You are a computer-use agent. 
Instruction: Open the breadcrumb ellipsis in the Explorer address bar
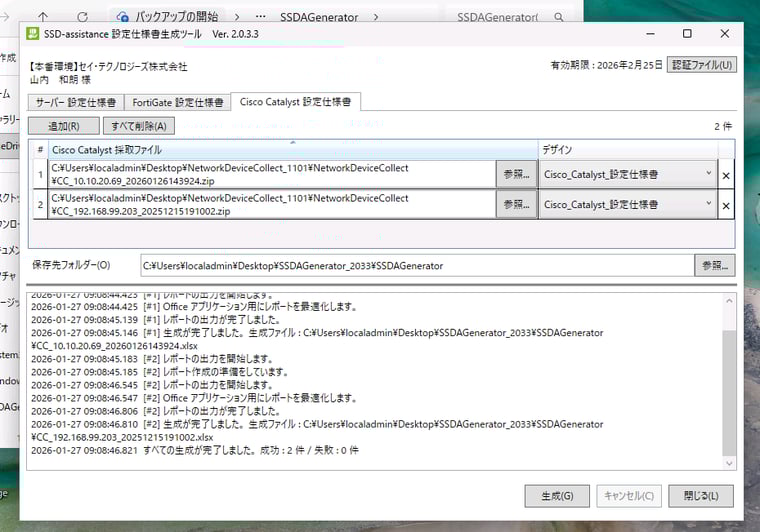pos(260,16)
